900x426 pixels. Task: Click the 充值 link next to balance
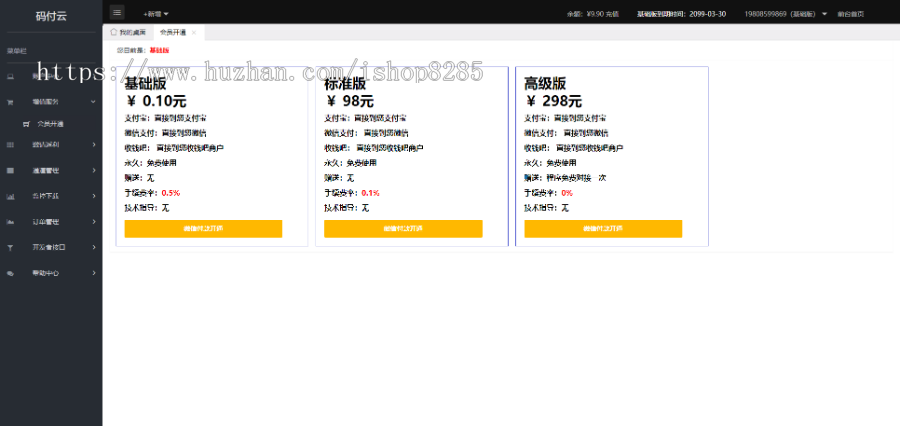612,14
